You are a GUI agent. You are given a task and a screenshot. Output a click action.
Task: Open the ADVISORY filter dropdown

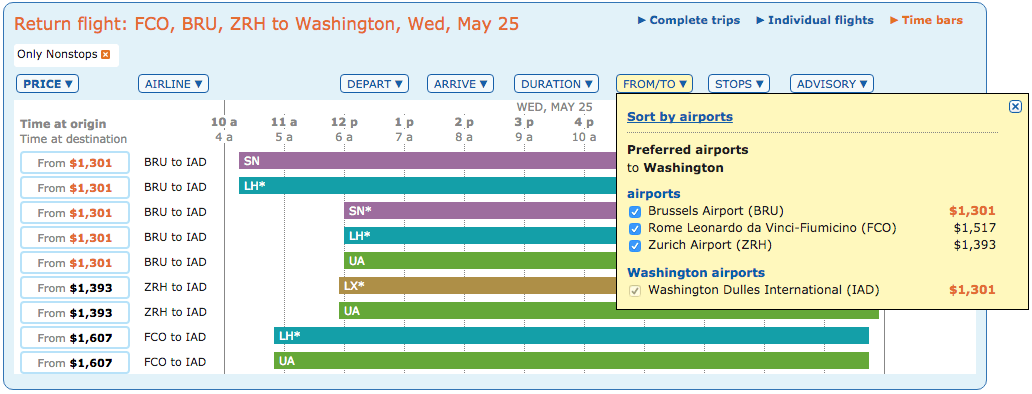[x=832, y=84]
